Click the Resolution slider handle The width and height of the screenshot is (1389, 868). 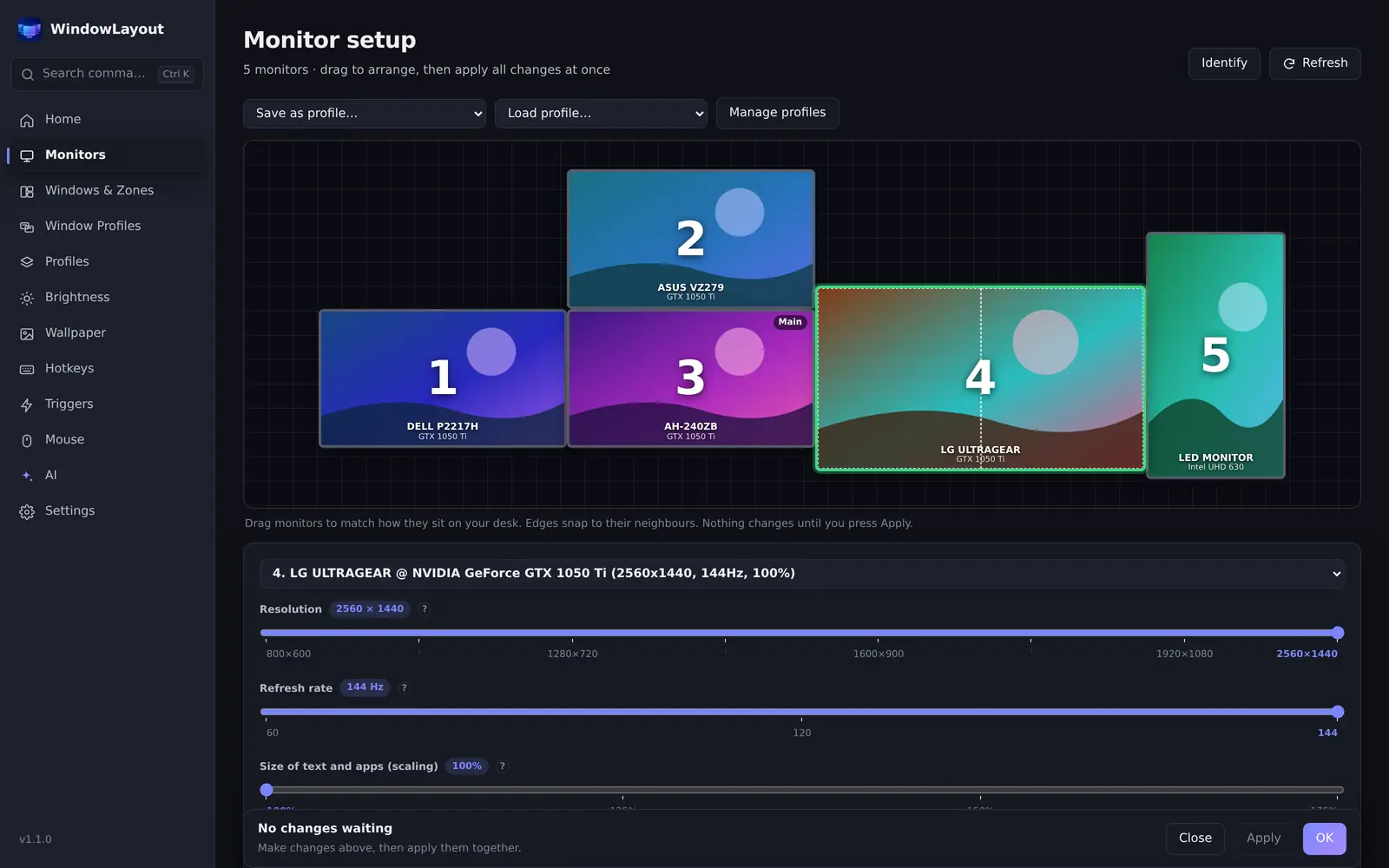[x=1338, y=633]
